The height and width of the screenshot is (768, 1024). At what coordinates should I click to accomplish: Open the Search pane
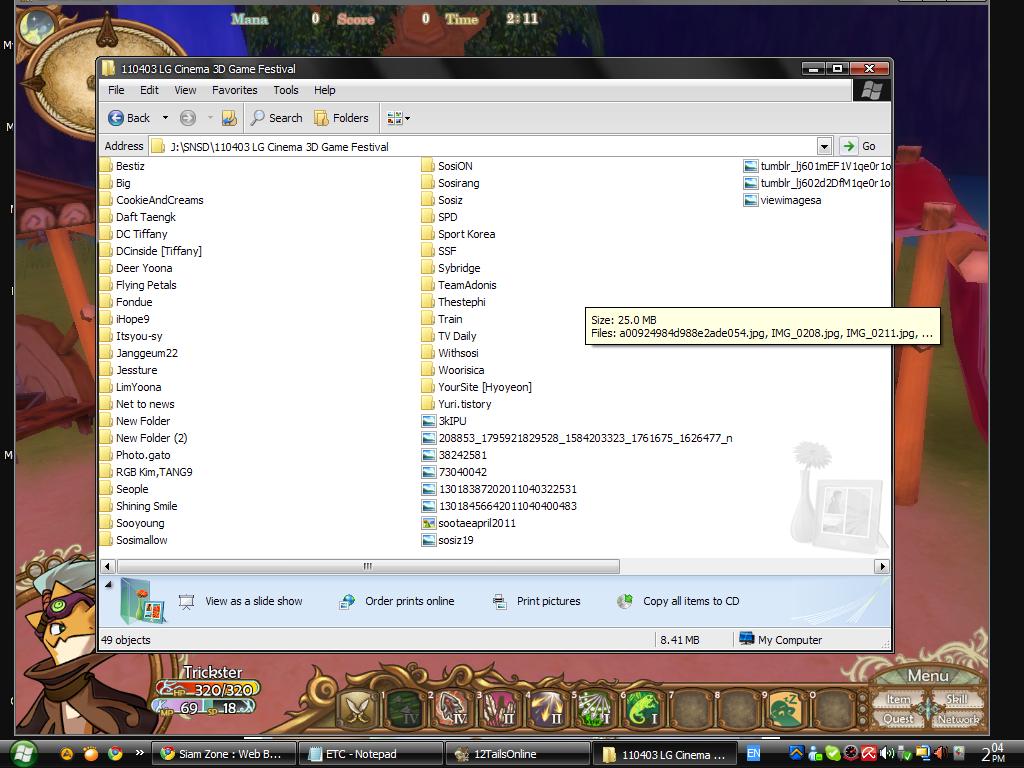point(276,118)
